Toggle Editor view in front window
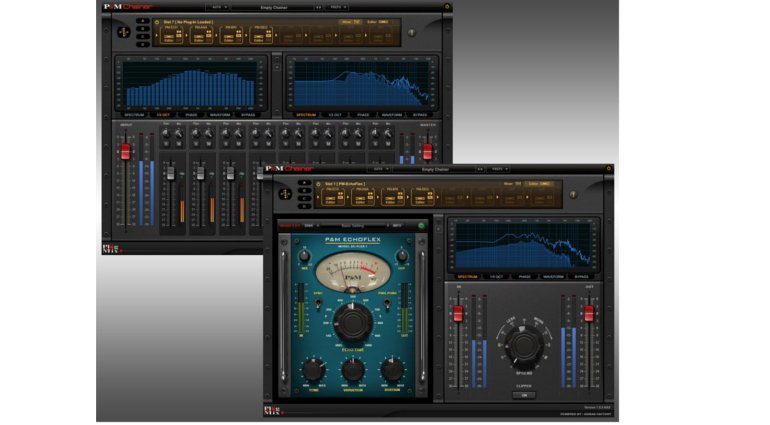The image size is (770, 425). [539, 184]
